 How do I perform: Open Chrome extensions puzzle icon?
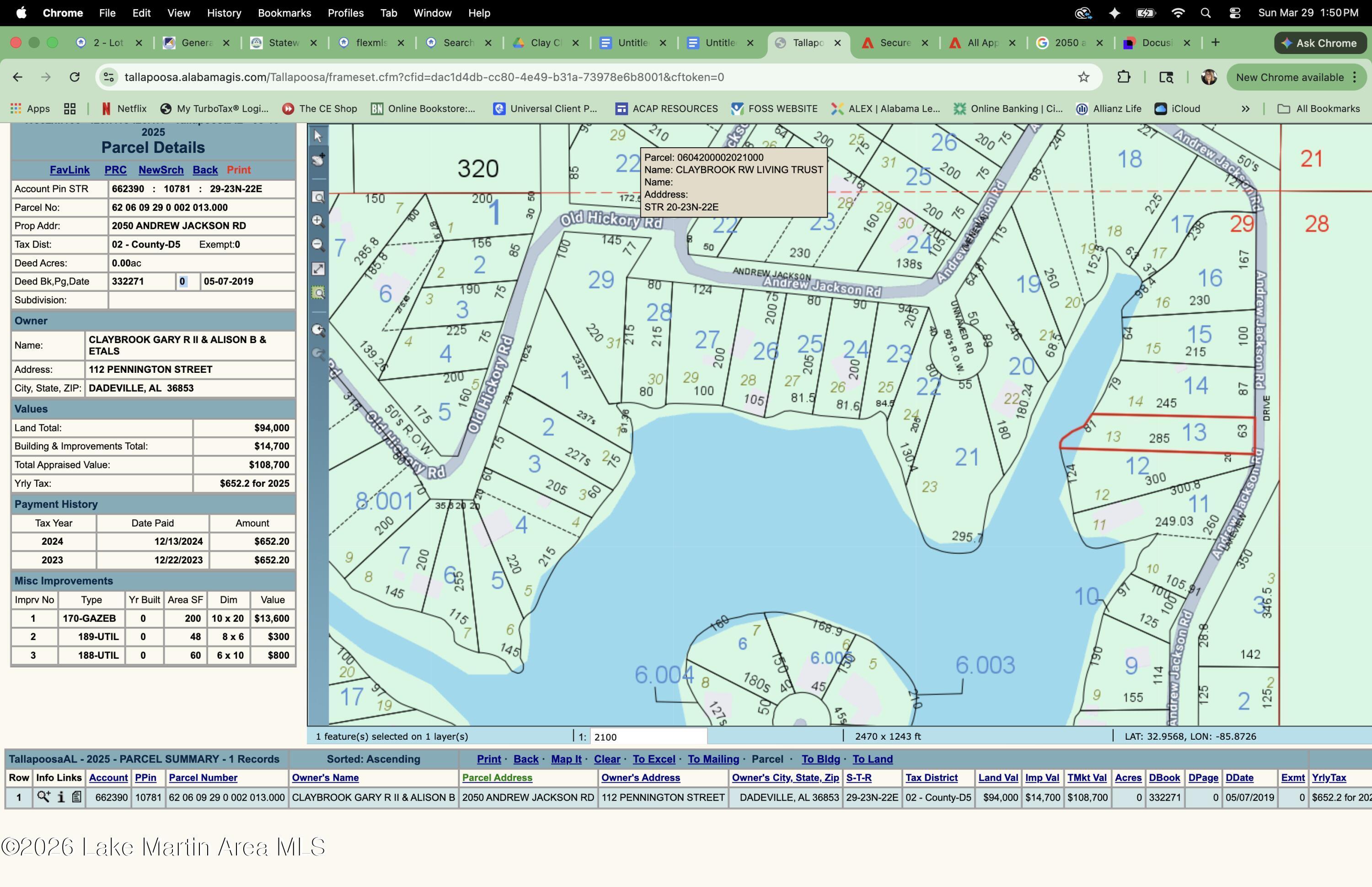coord(1123,77)
